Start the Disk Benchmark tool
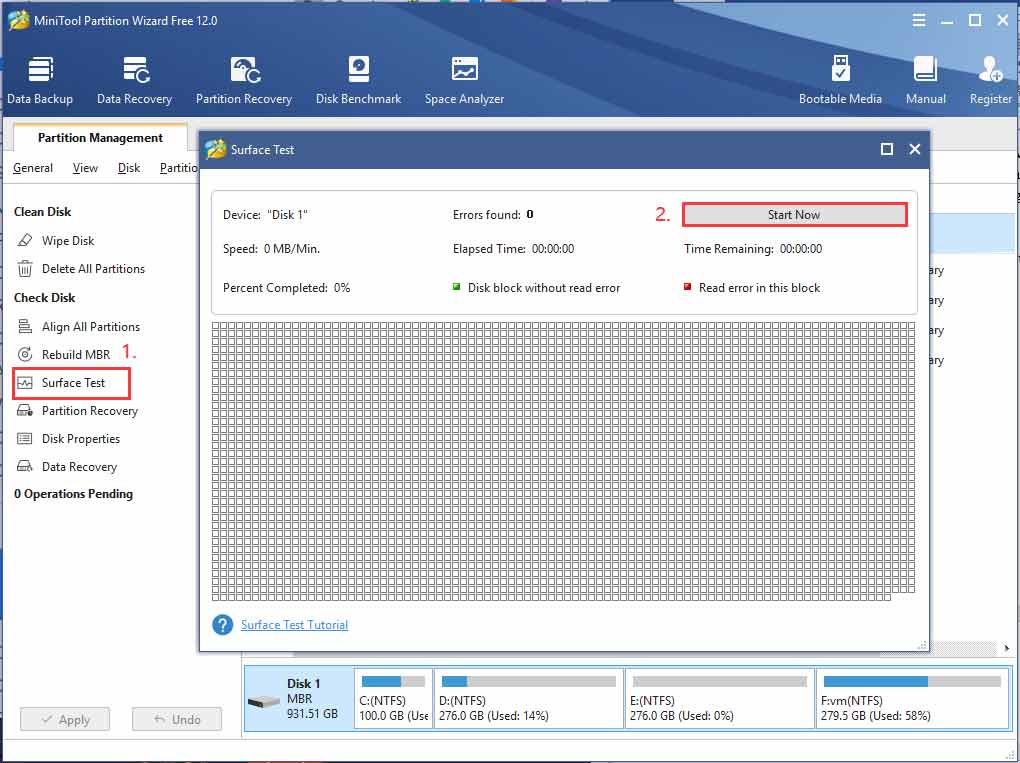 (358, 80)
